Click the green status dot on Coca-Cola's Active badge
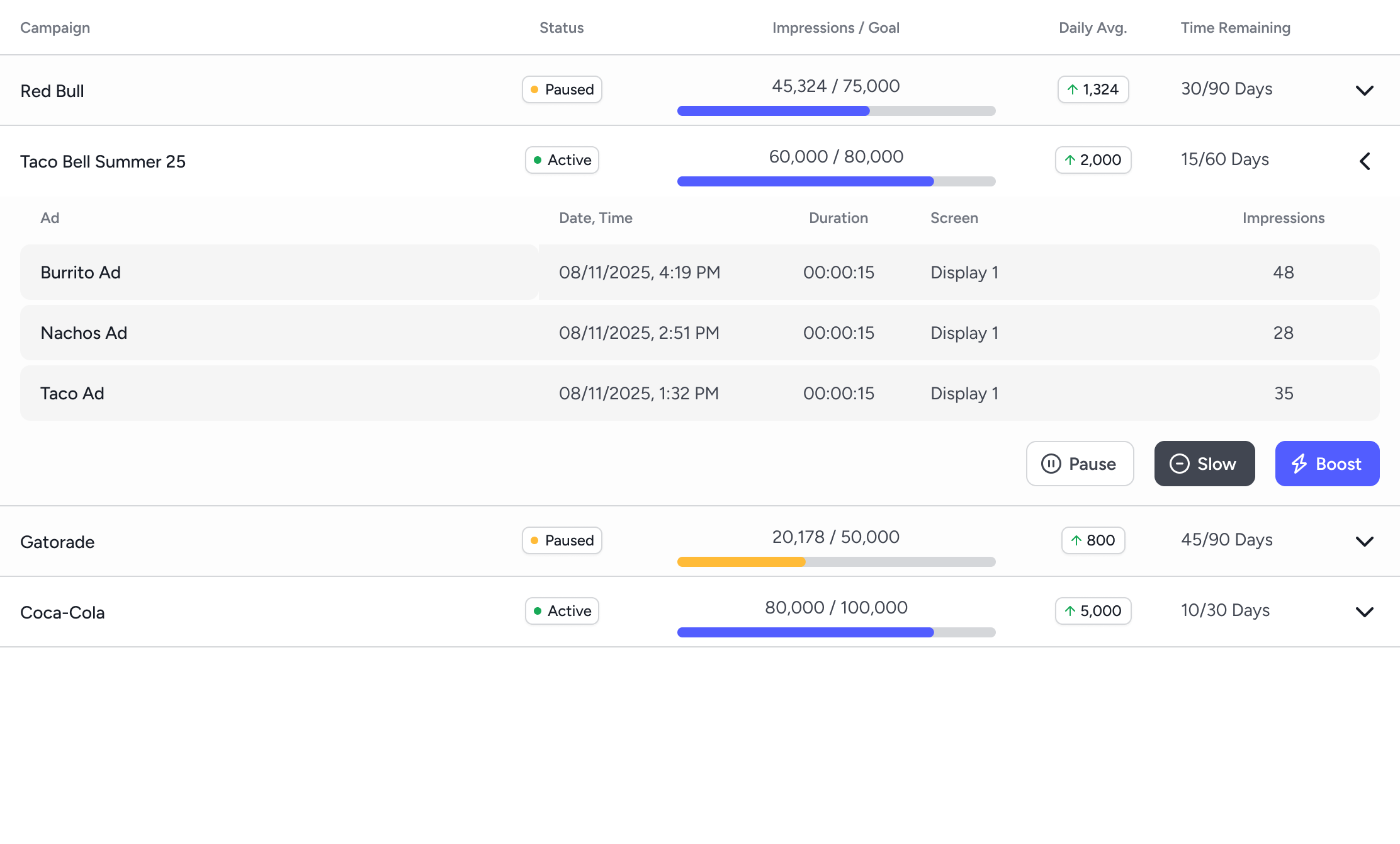The width and height of the screenshot is (1400, 844). point(538,611)
